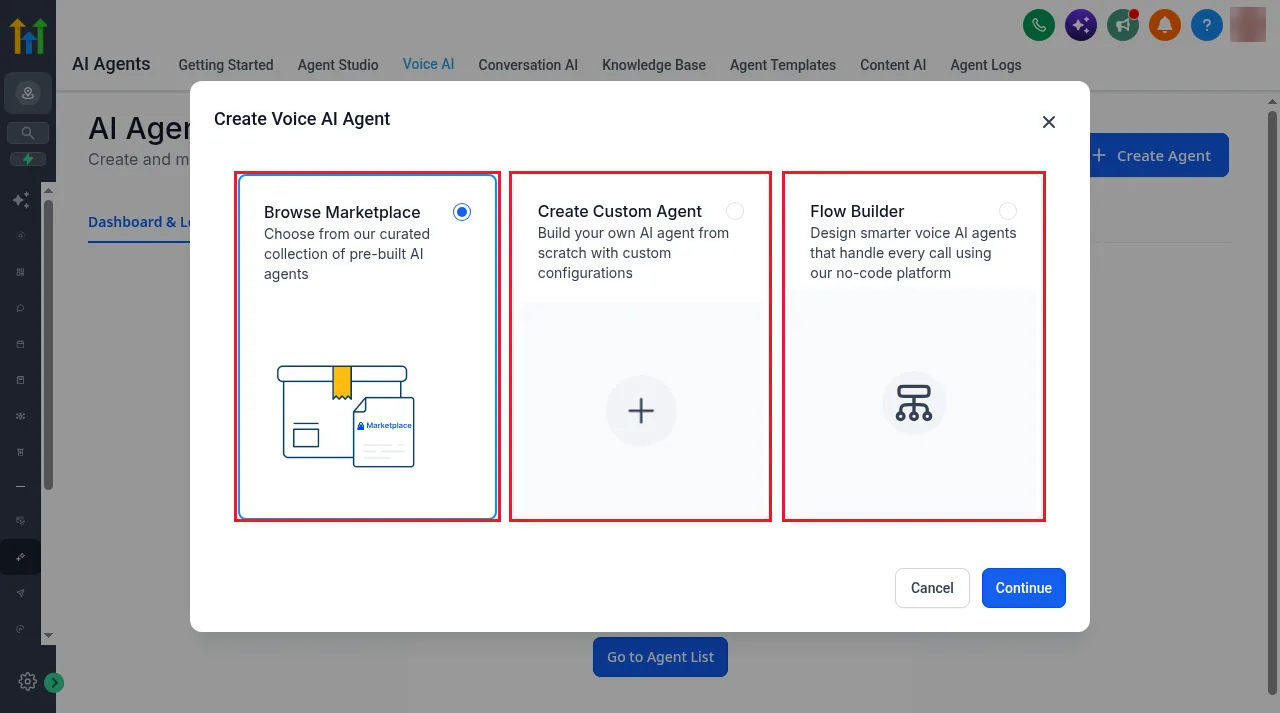Image resolution: width=1280 pixels, height=713 pixels.
Task: Click the Cancel button
Action: (932, 588)
